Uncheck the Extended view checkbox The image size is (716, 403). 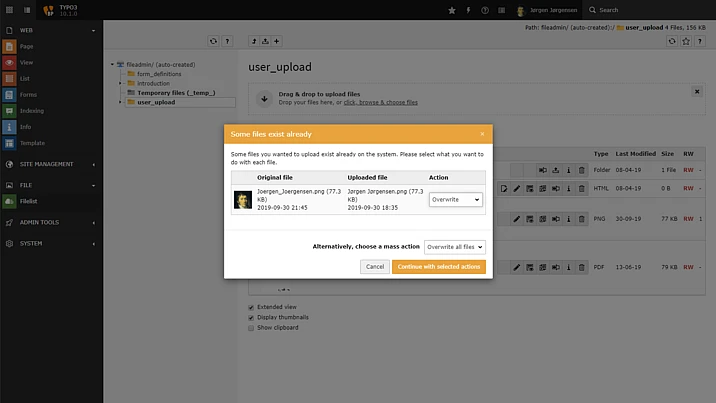(251, 307)
